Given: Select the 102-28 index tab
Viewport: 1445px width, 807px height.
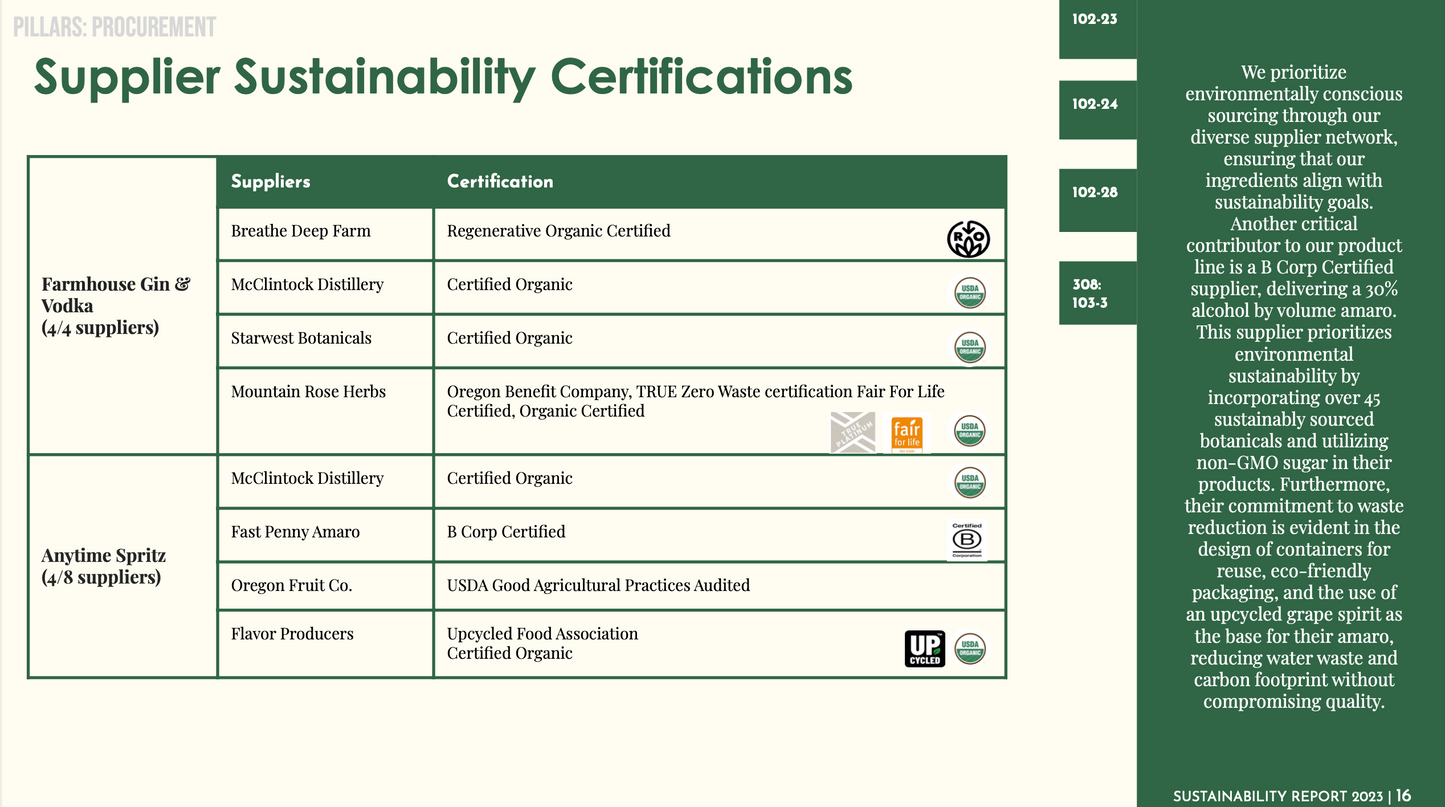Looking at the screenshot, I should (1097, 193).
